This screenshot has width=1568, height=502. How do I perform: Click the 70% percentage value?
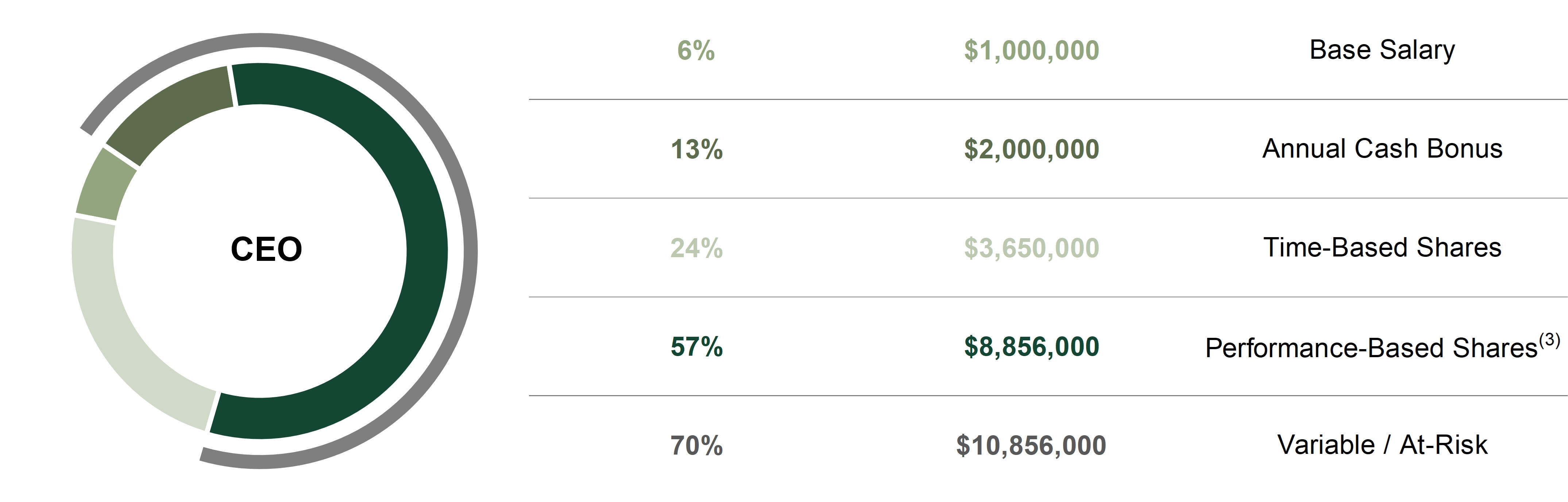click(x=696, y=445)
